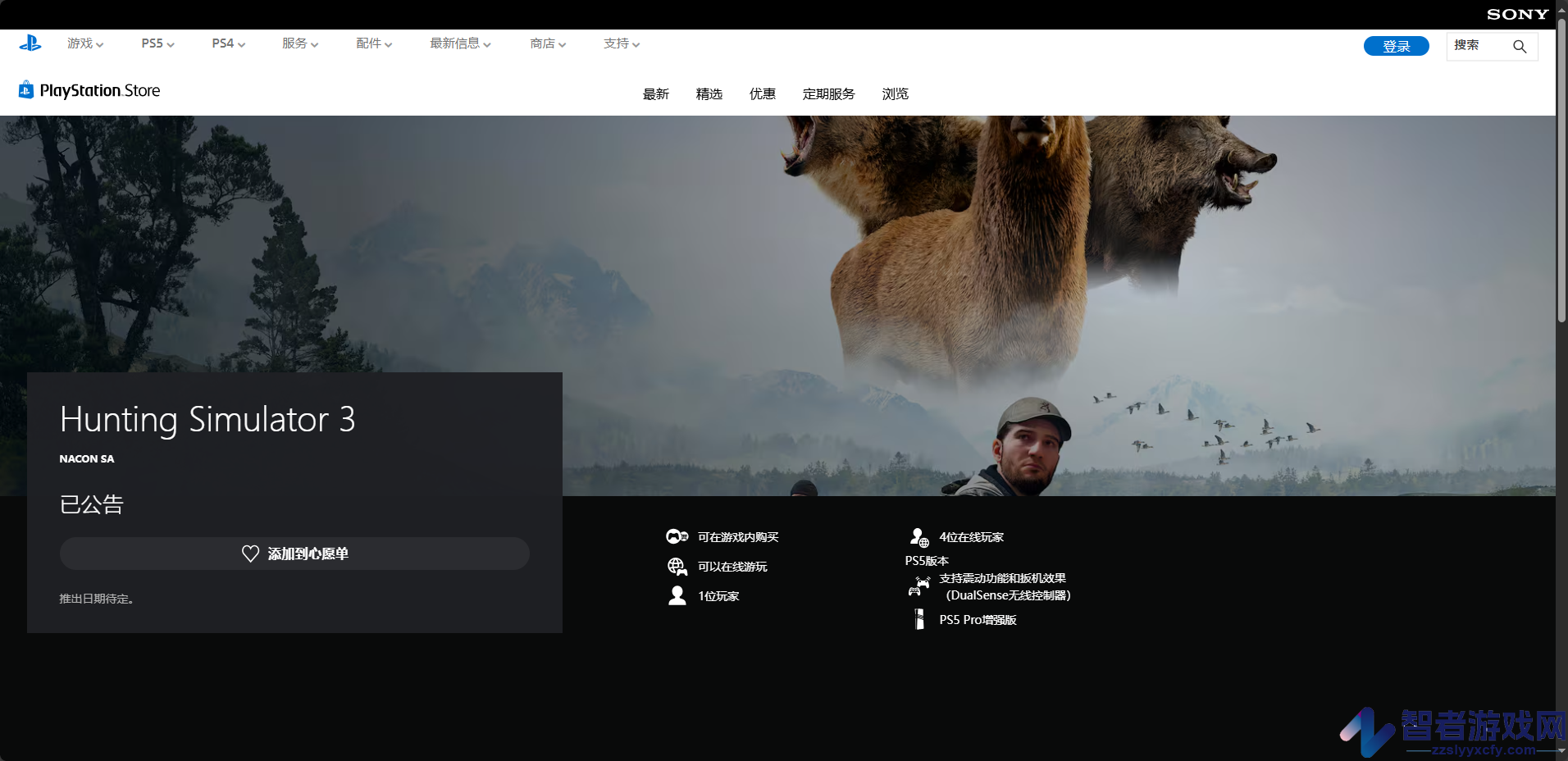This screenshot has width=1568, height=761.
Task: Click the PS5 Pro增强版 console icon
Action: click(x=919, y=620)
